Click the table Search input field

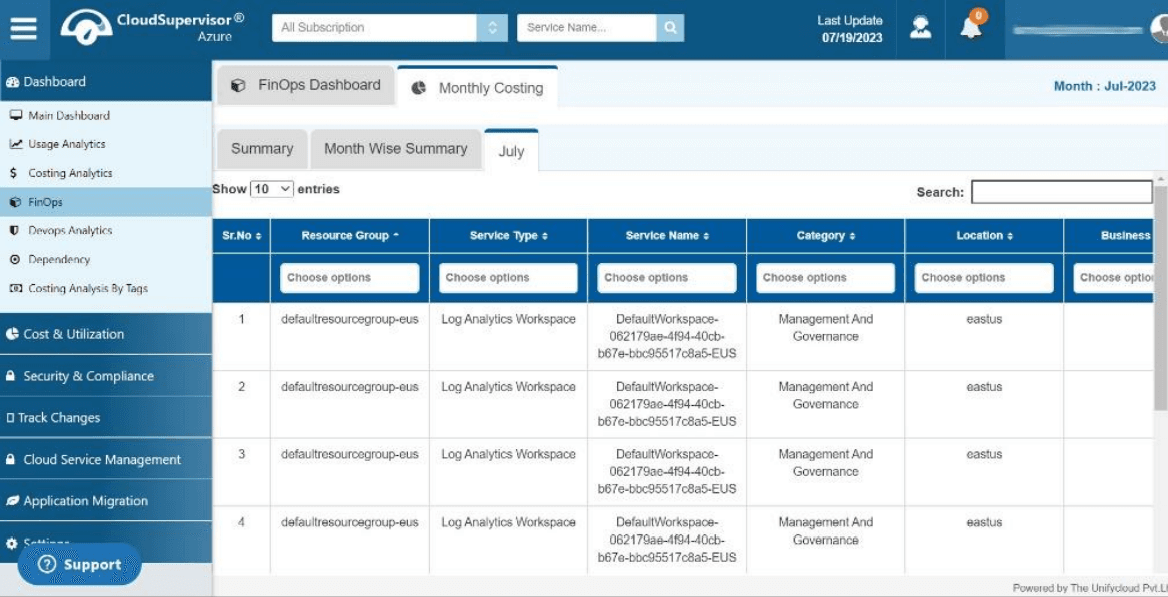[1061, 192]
